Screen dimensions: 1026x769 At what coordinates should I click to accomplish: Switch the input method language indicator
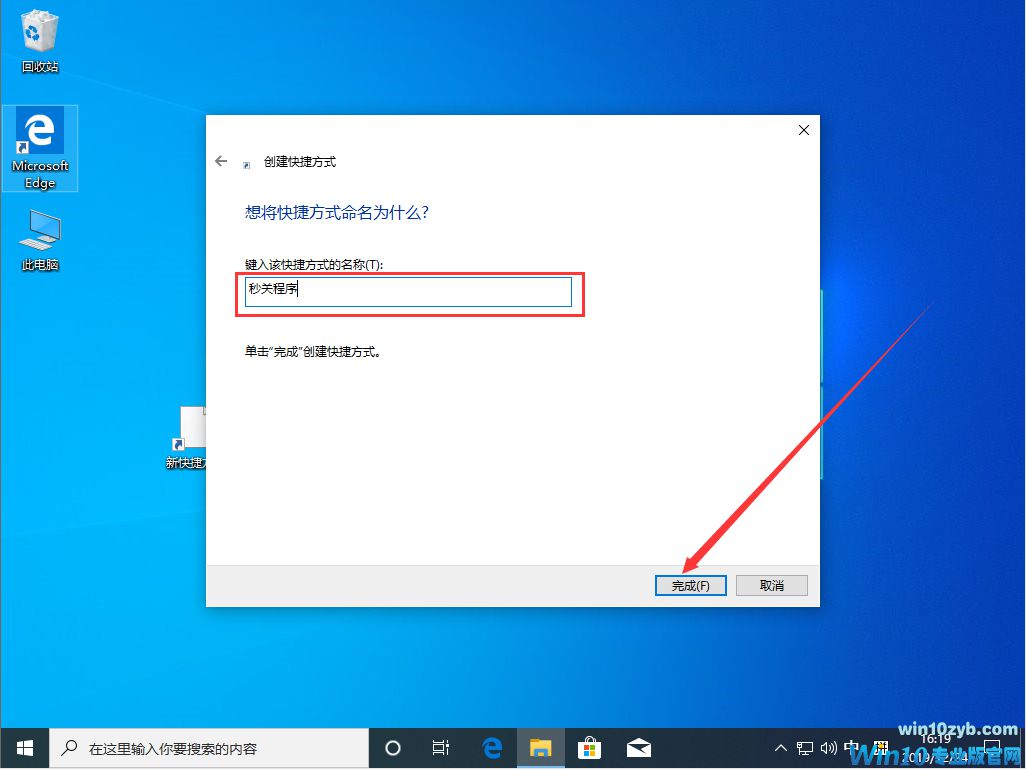click(x=853, y=747)
